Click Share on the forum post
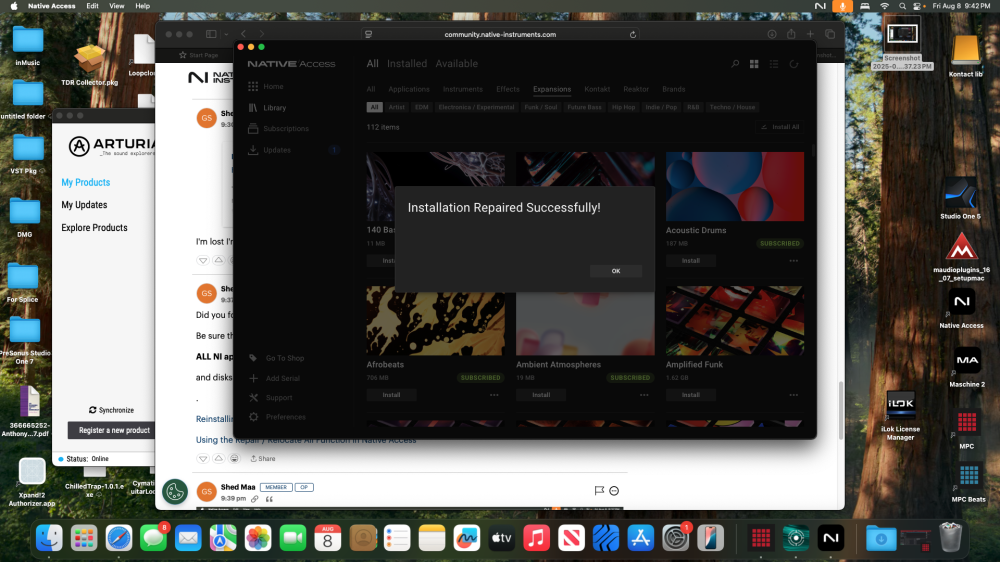Image resolution: width=1000 pixels, height=562 pixels. [x=263, y=459]
